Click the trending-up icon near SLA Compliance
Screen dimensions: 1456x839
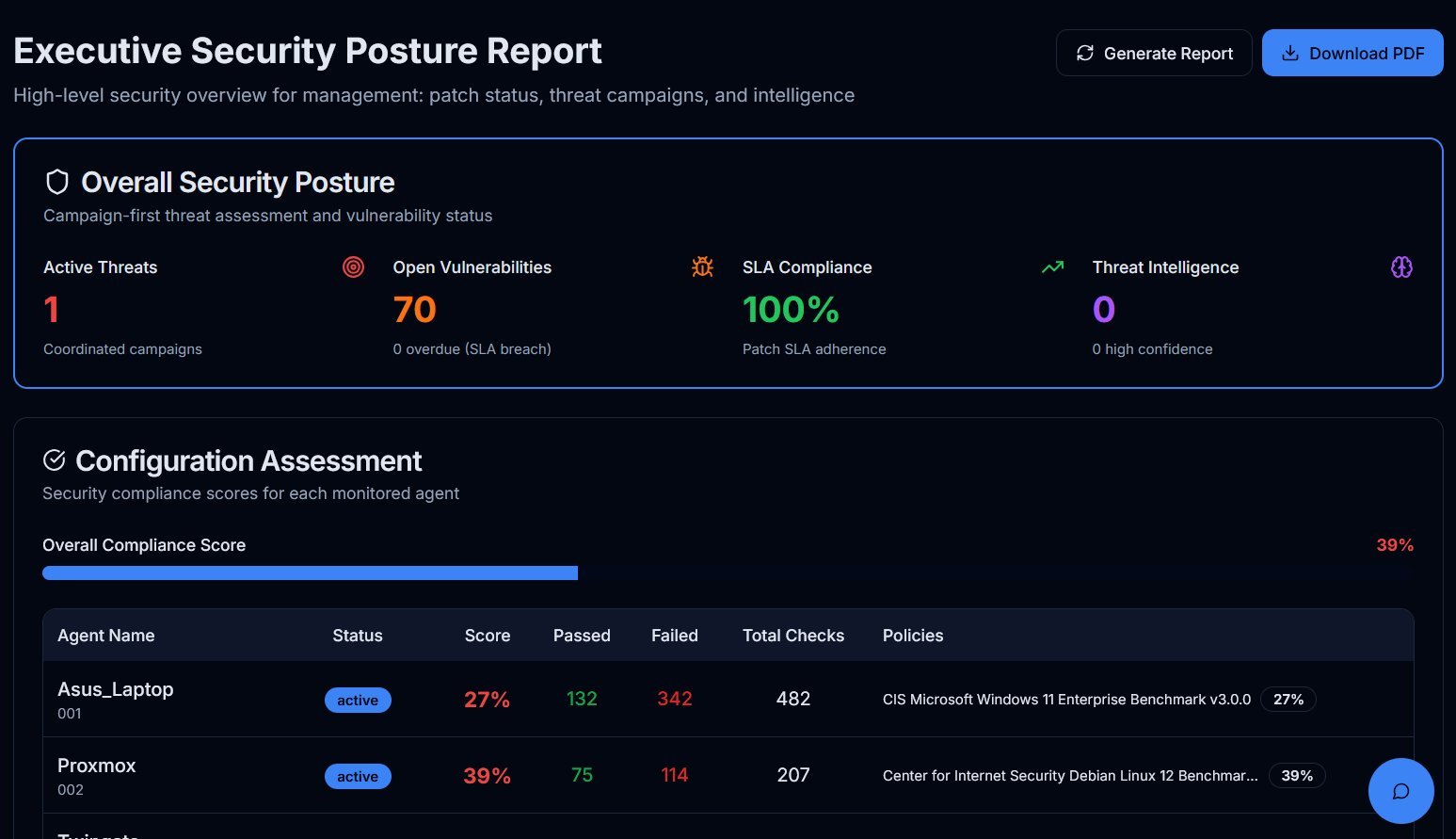1051,266
